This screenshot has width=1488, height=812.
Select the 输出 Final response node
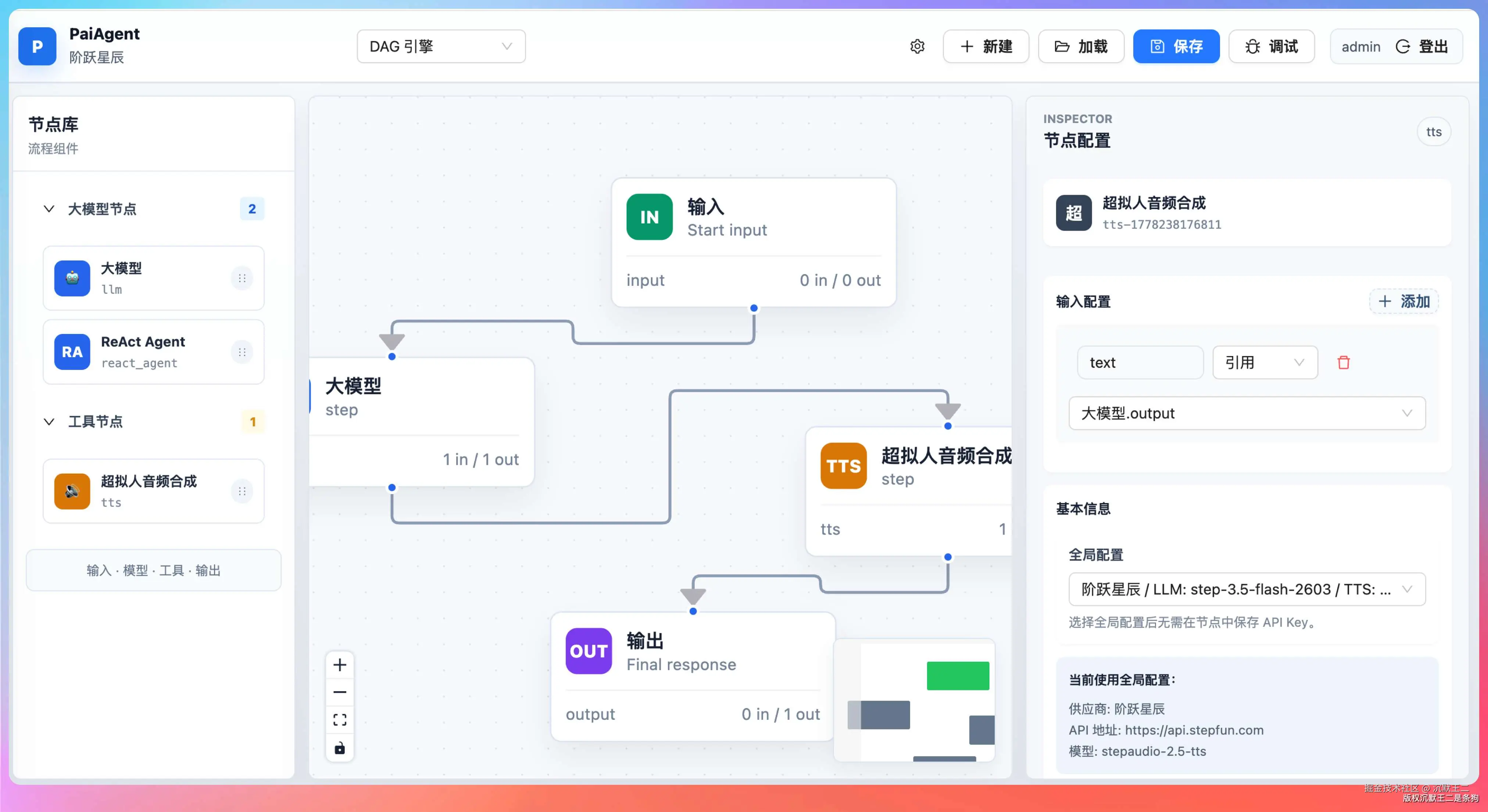(693, 677)
